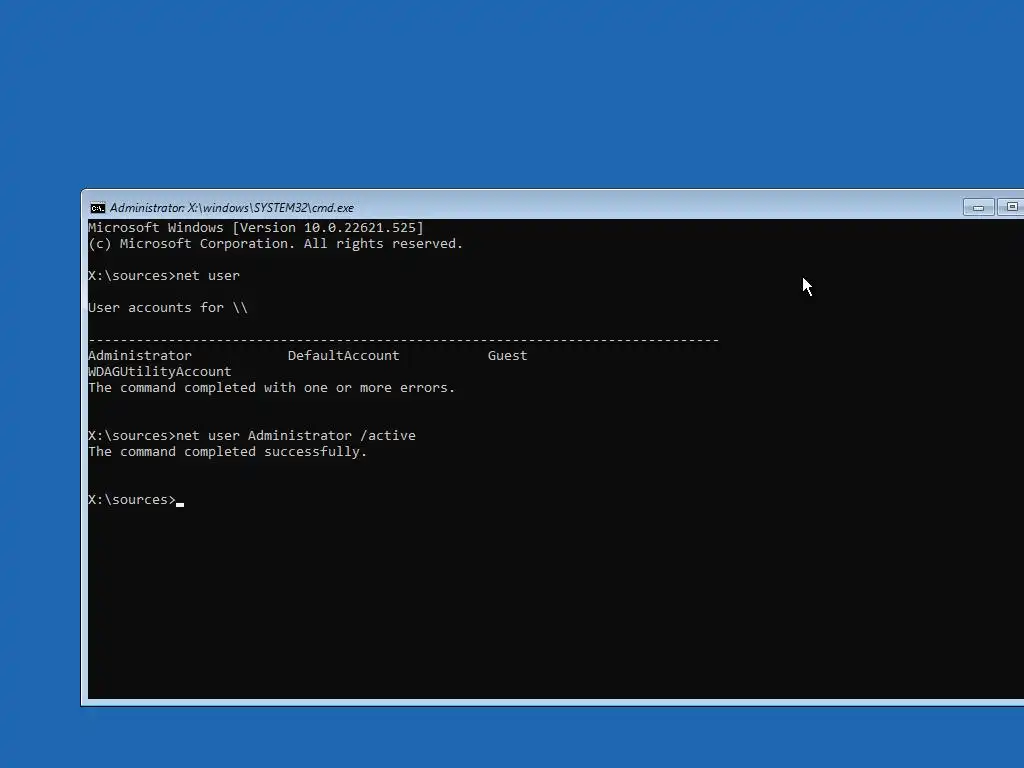Screen dimensions: 1024x768
Task: Click the cmd.exe window title text
Action: [x=232, y=208]
